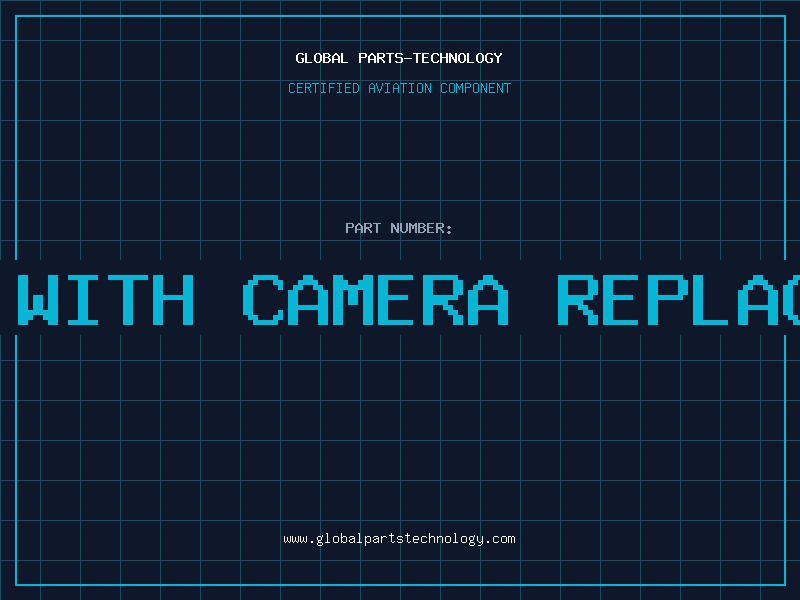This screenshot has height=600, width=800.
Task: Open the www.globalpartstechnology.com website link
Action: point(399,539)
